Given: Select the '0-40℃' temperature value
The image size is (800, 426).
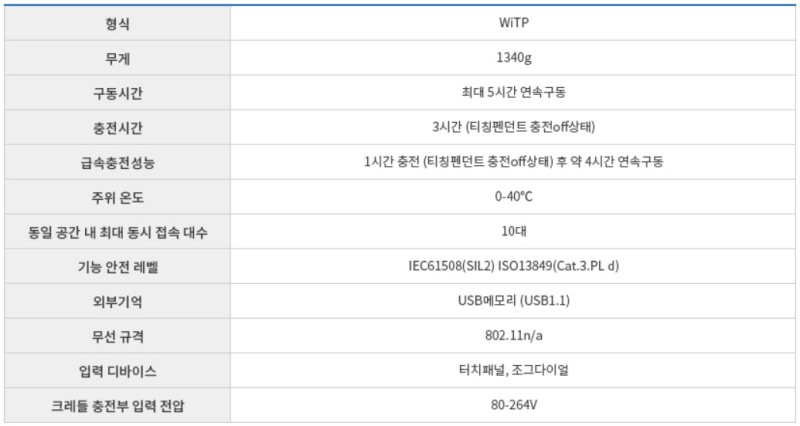Looking at the screenshot, I should click(x=515, y=196).
